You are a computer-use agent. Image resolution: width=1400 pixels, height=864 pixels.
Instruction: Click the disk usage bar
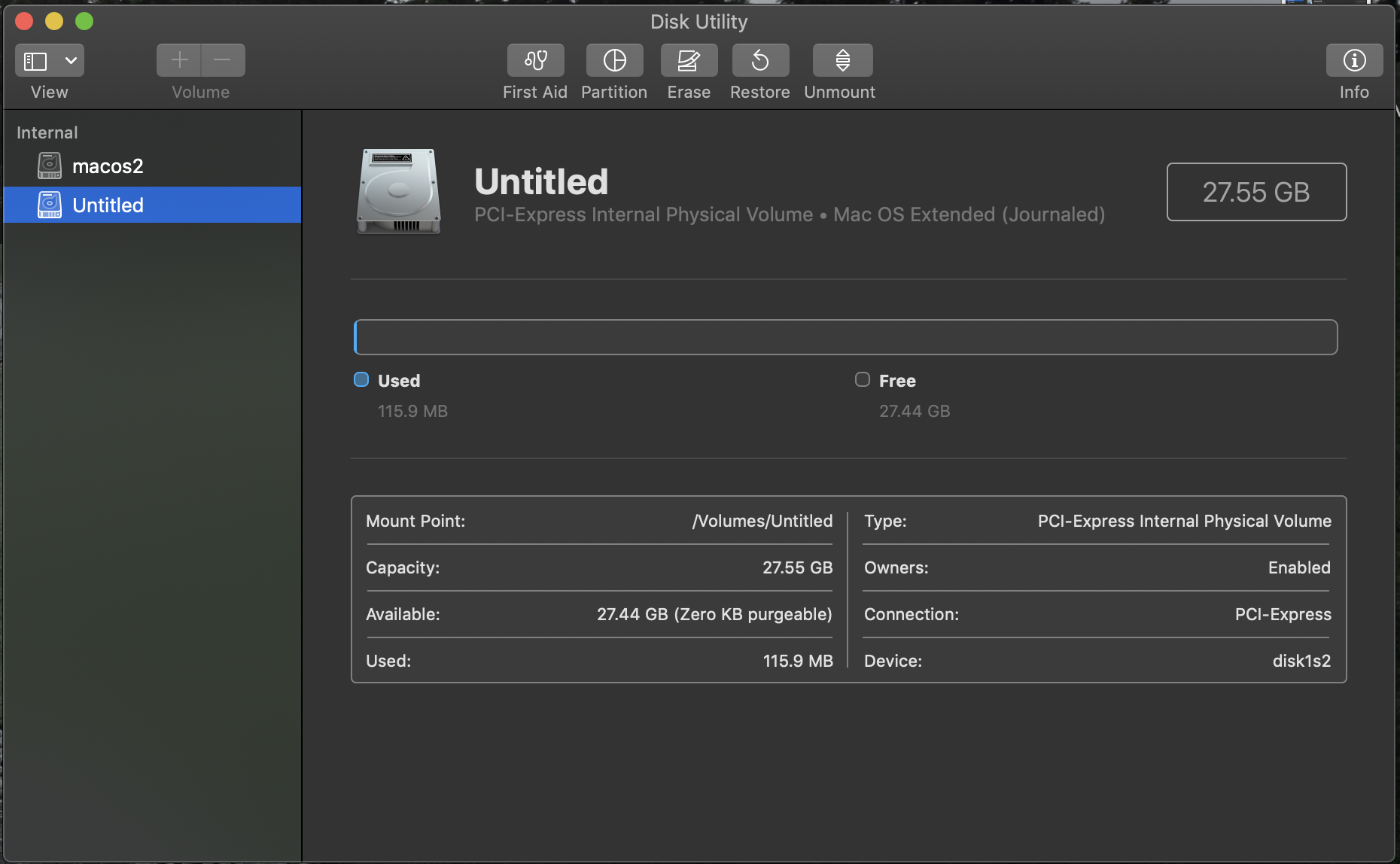tap(845, 337)
